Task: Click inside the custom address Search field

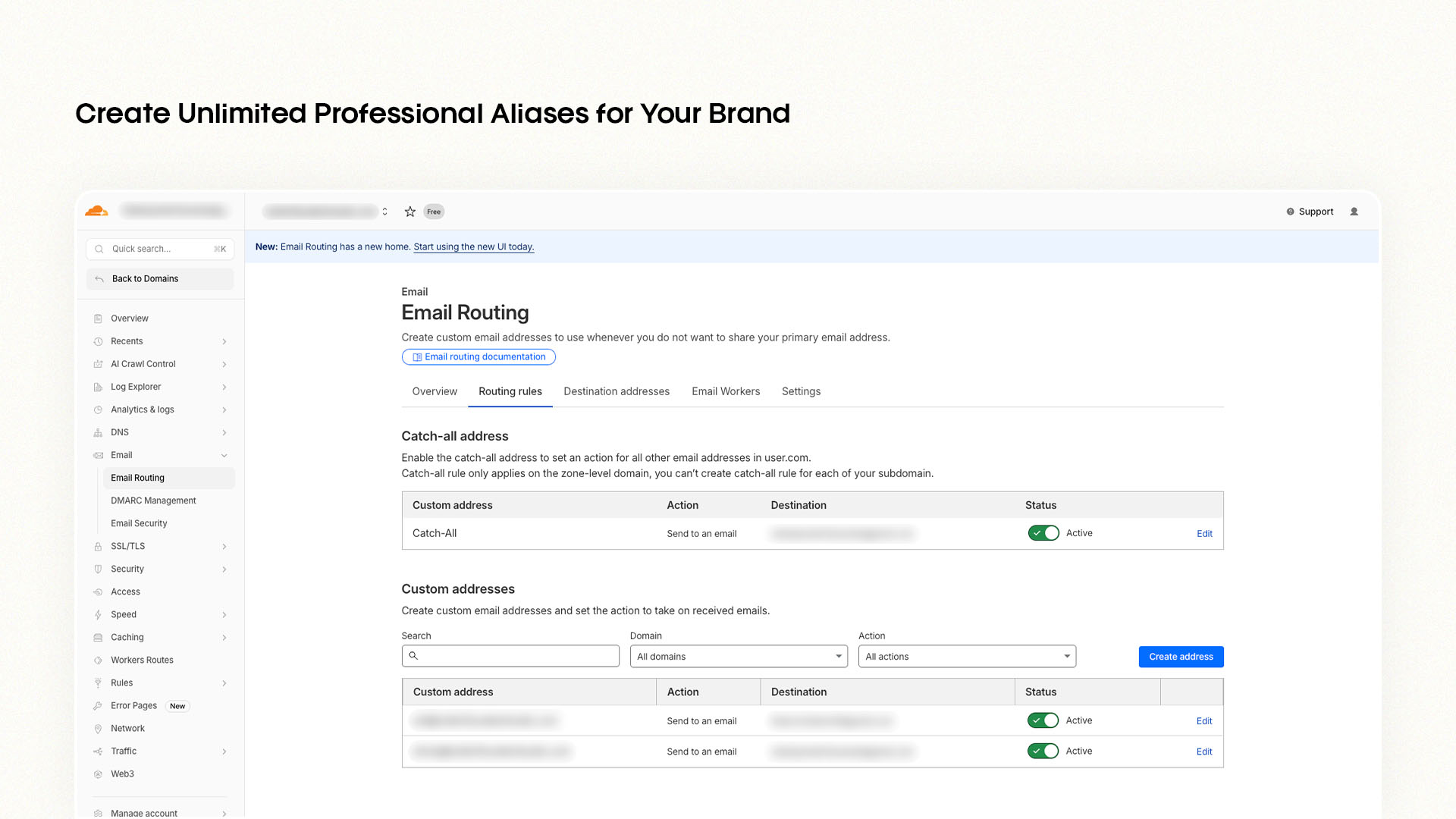Action: click(510, 656)
